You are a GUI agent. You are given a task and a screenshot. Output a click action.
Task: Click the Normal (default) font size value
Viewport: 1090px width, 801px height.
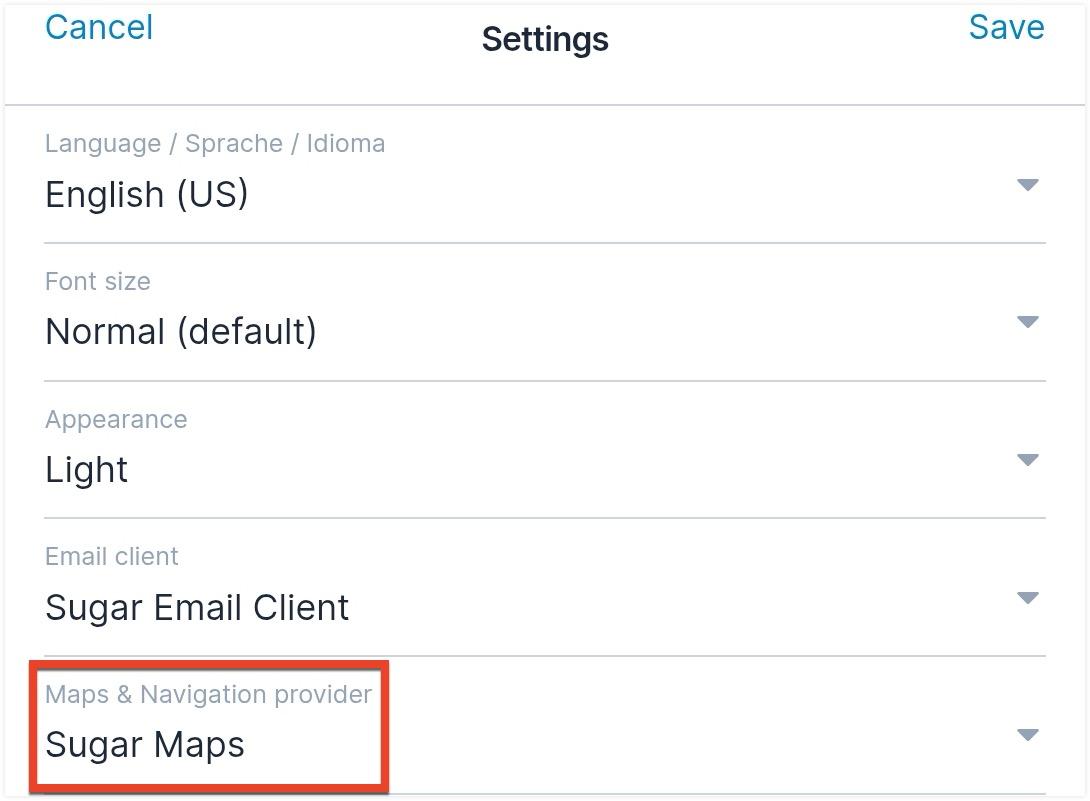tap(181, 331)
